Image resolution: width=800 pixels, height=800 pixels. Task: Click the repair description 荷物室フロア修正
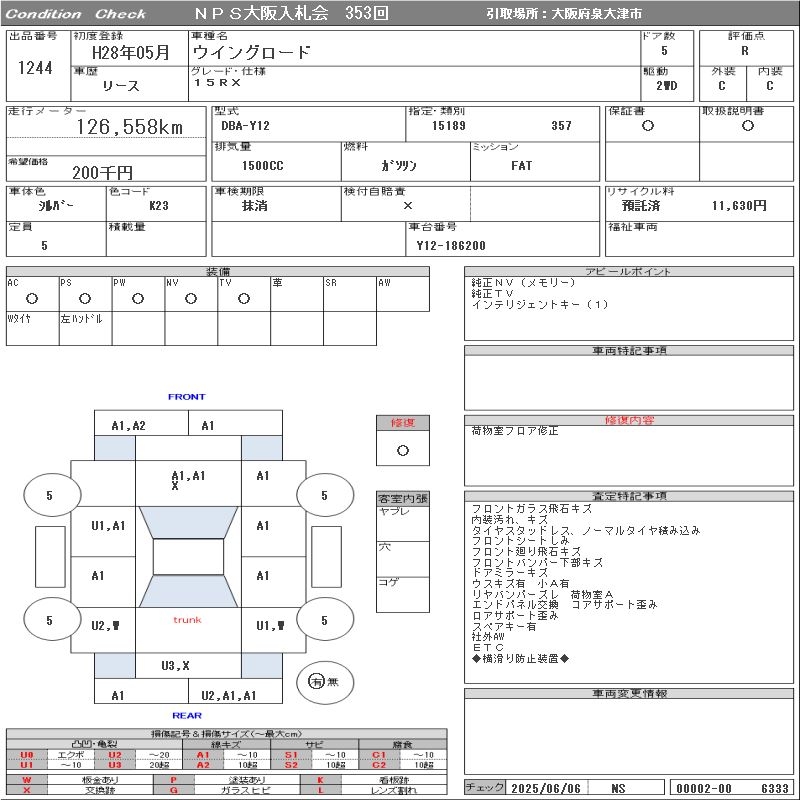pyautogui.click(x=515, y=431)
